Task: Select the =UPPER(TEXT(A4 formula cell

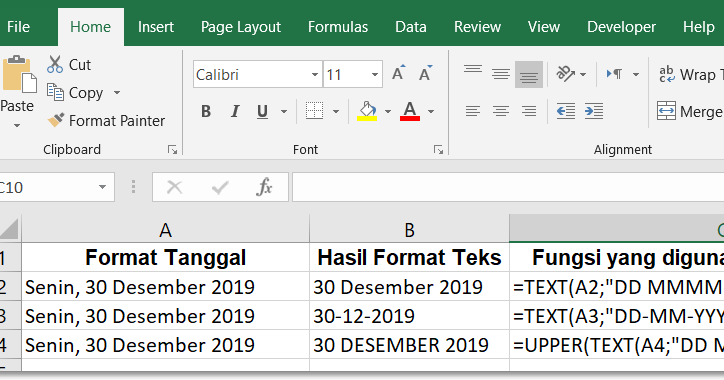Action: pos(617,345)
